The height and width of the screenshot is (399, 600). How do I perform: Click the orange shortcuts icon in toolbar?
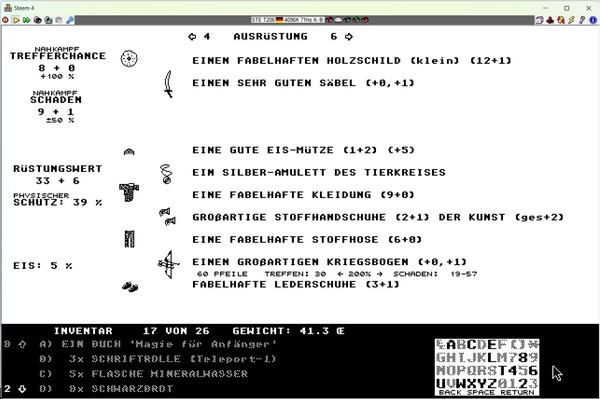point(561,20)
